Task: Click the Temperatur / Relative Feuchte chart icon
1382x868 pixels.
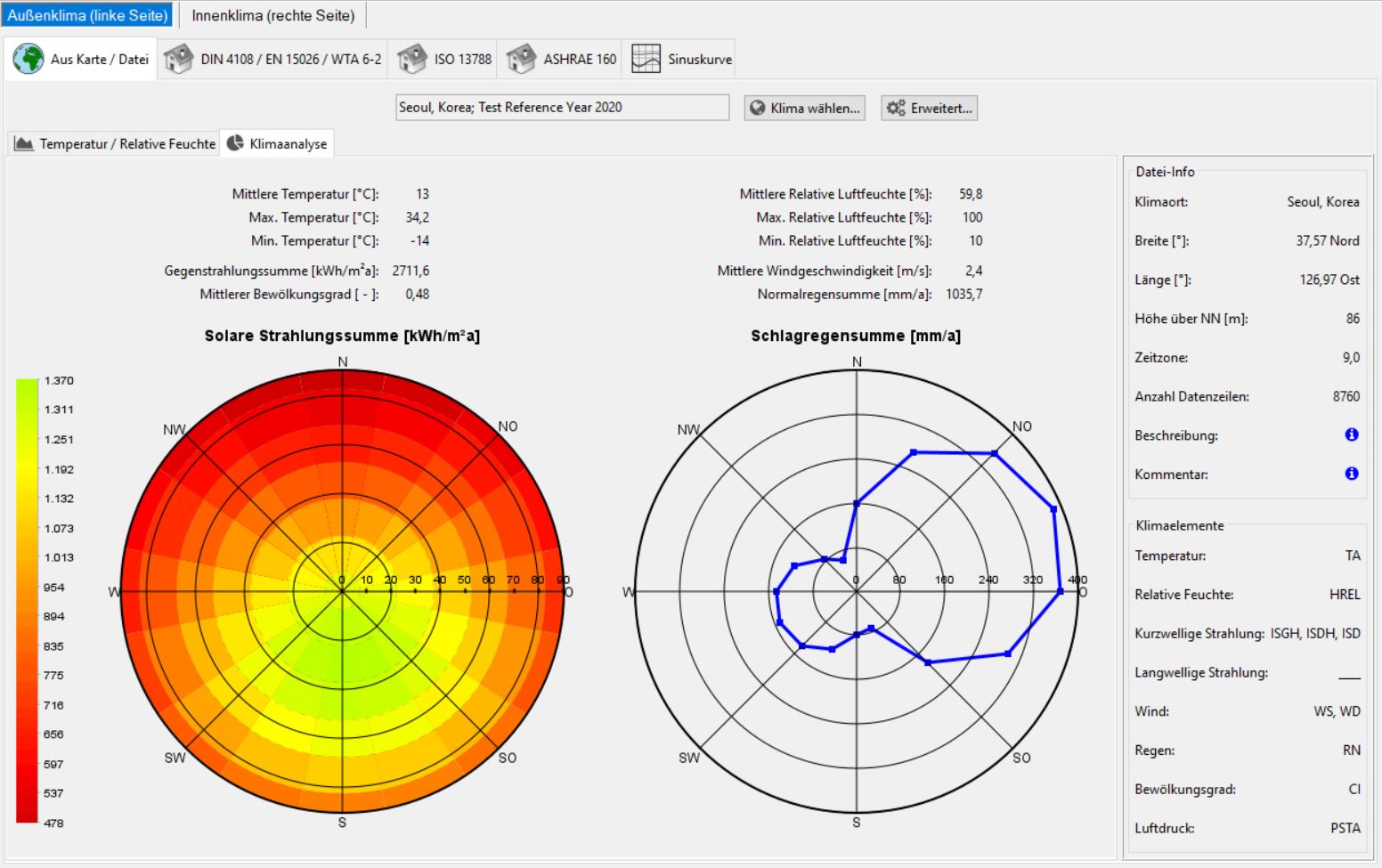Action: tap(24, 143)
